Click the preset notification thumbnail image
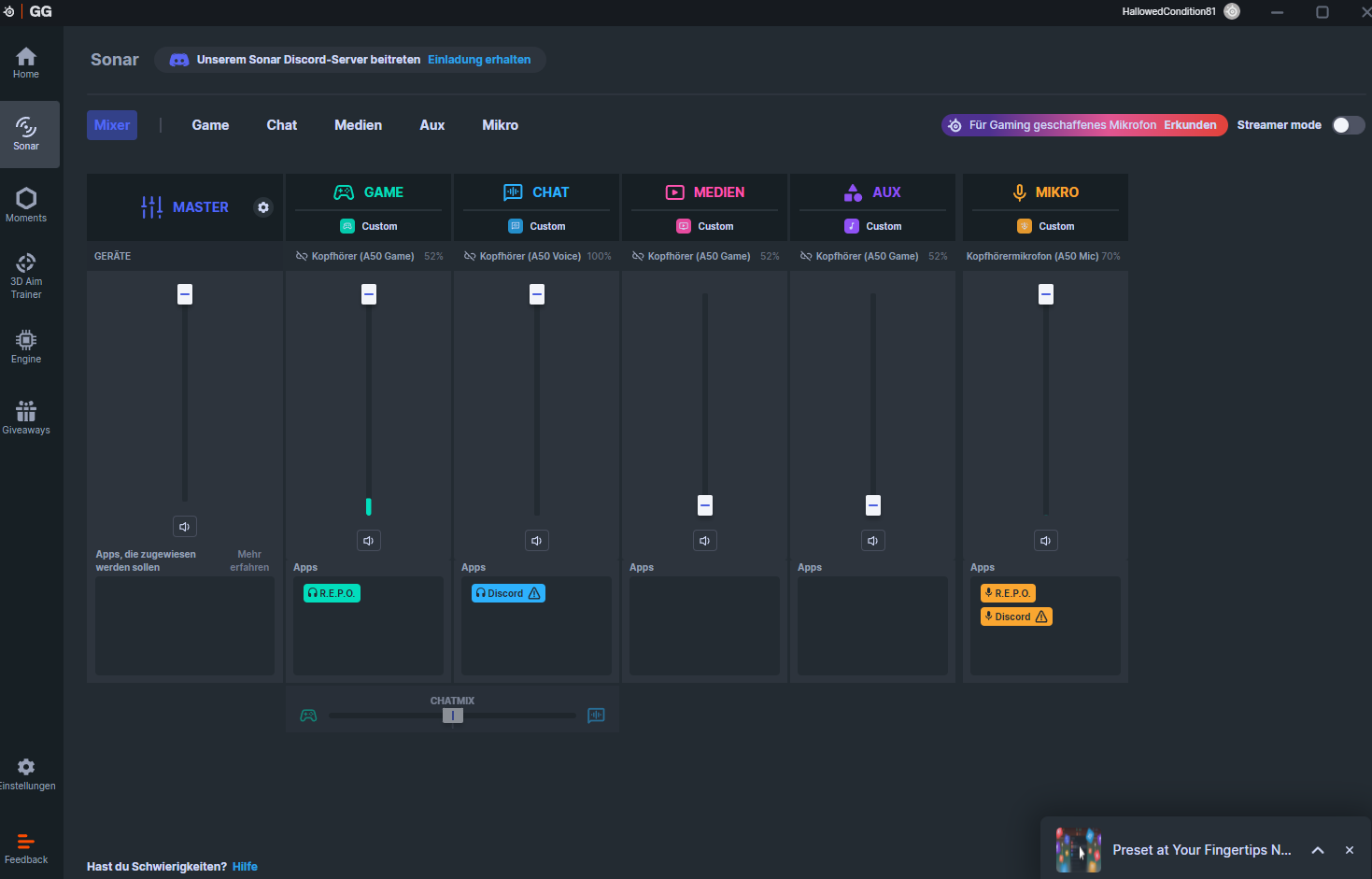 coord(1079,850)
